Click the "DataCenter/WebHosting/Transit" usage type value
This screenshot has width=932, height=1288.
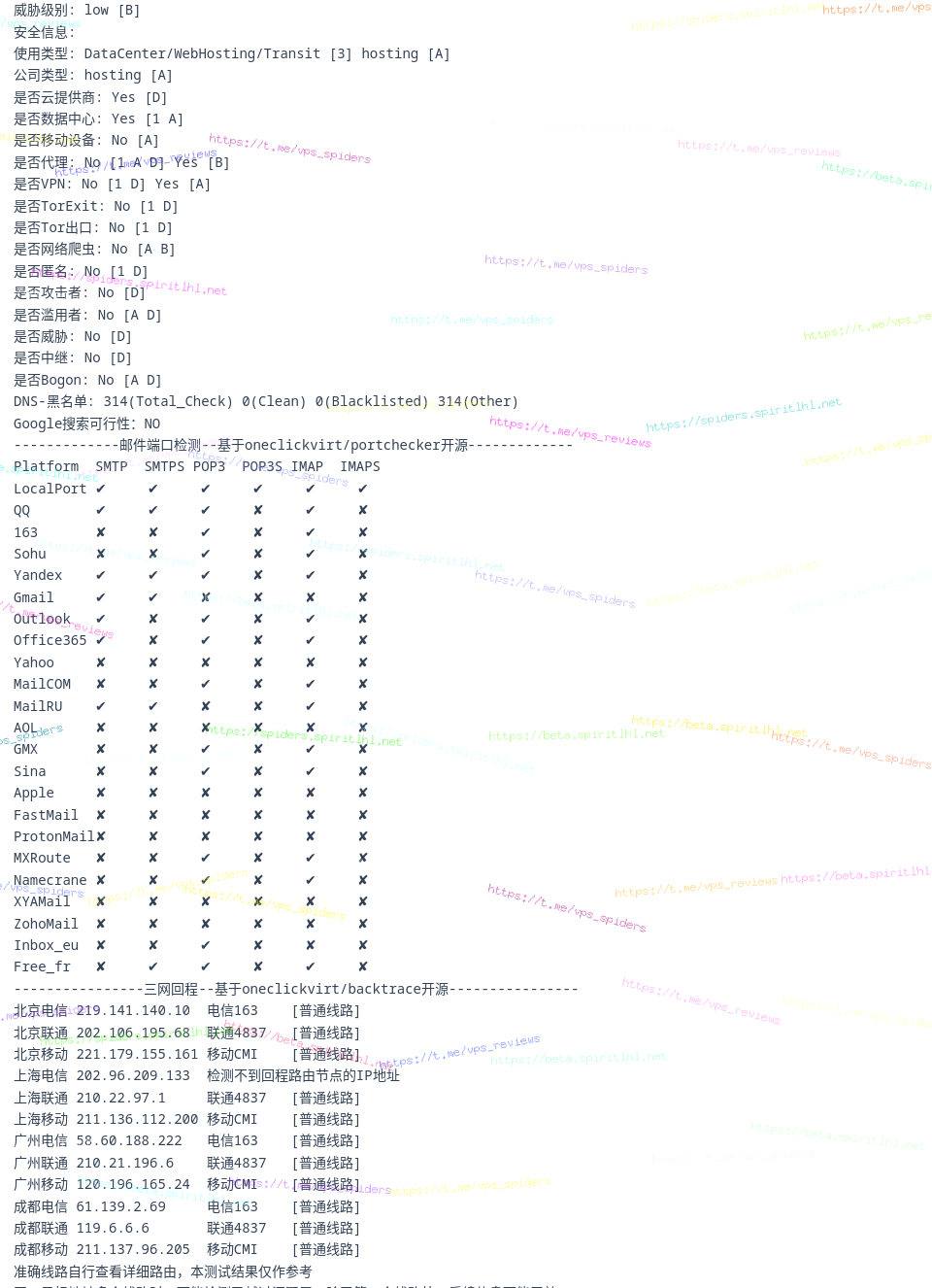click(x=202, y=54)
